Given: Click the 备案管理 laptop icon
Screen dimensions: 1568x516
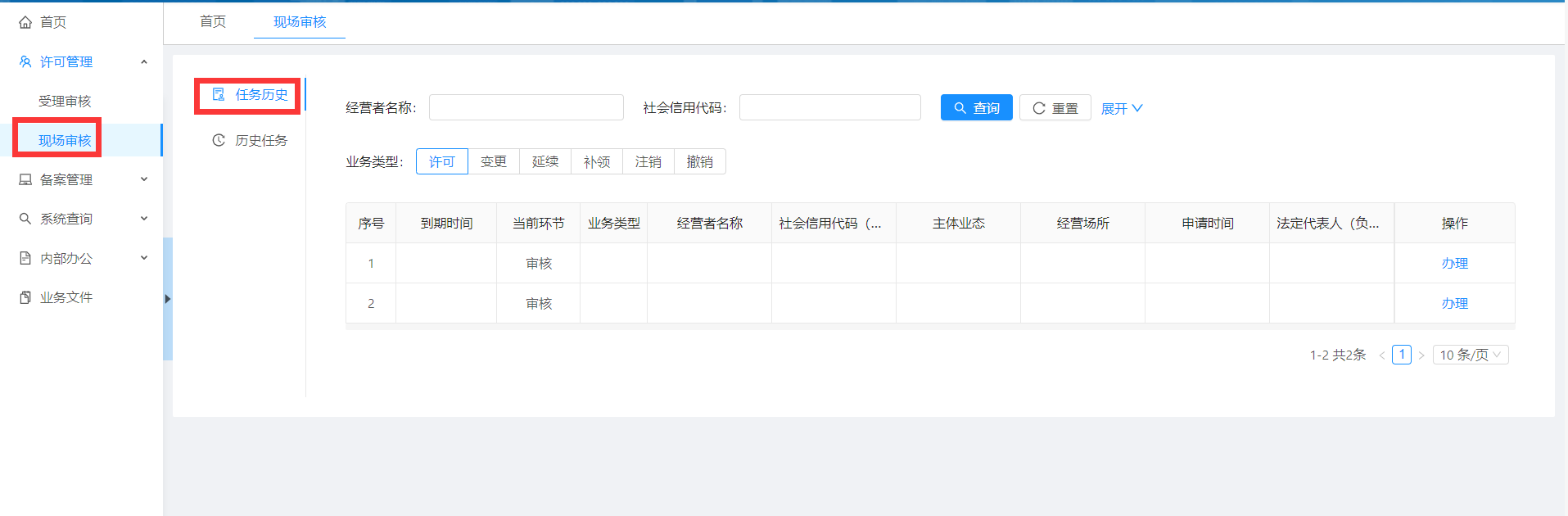Looking at the screenshot, I should tap(25, 179).
